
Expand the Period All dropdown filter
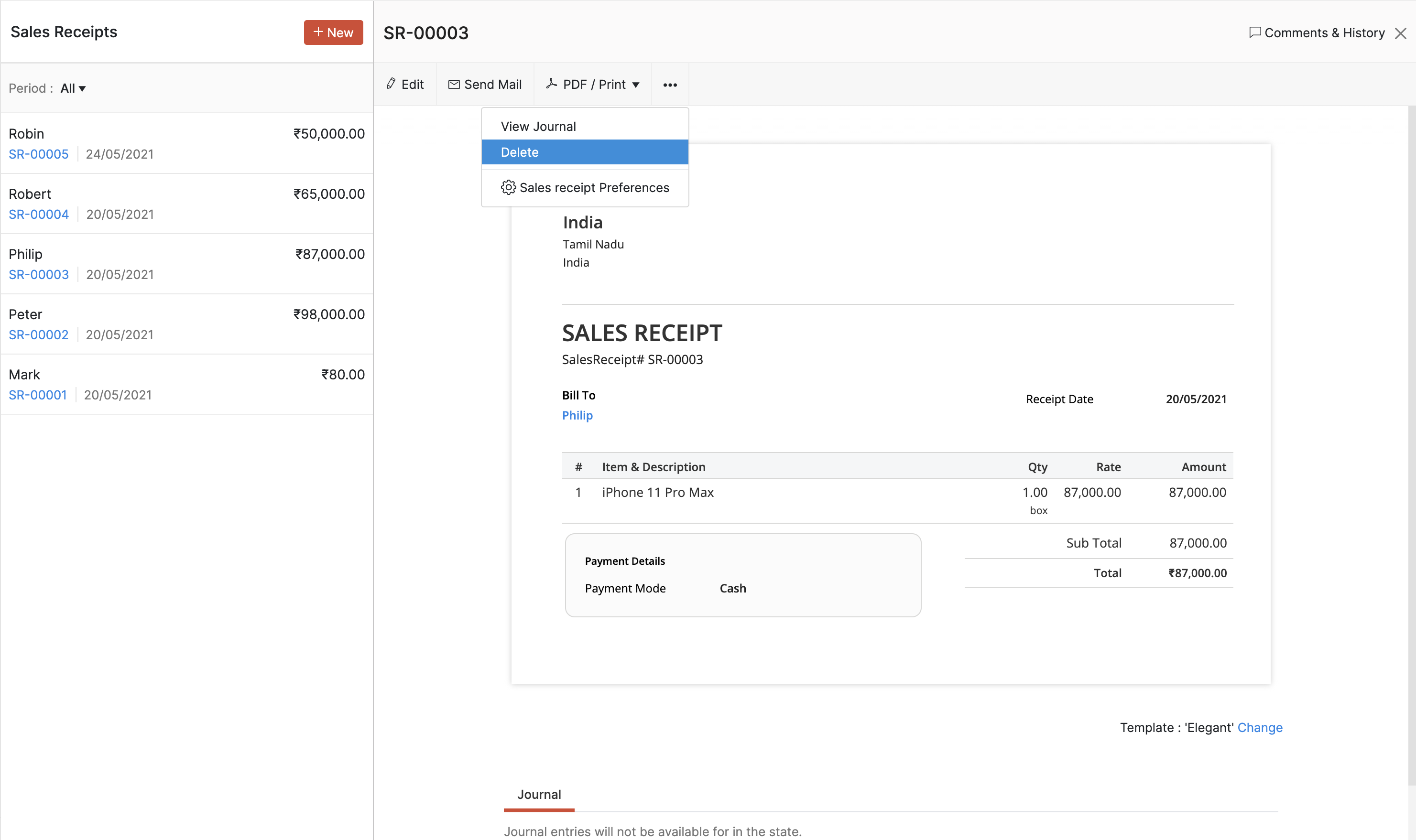(73, 88)
